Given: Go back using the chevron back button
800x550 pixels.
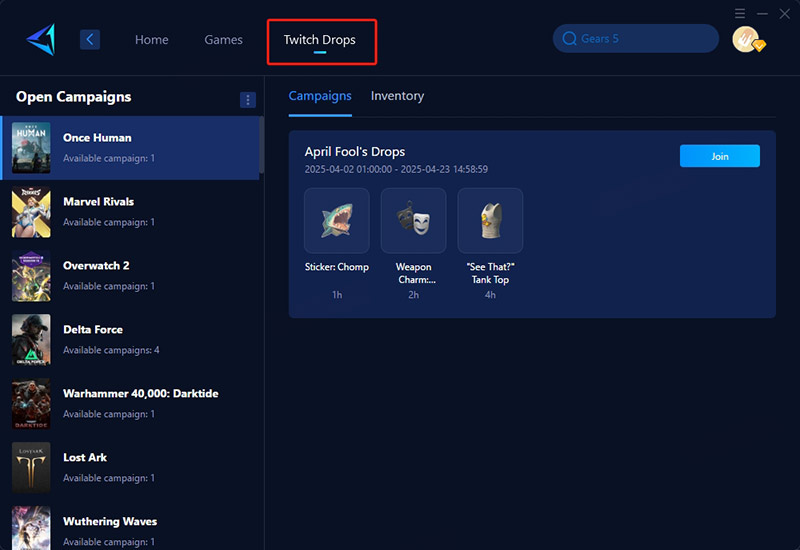Looking at the screenshot, I should (x=90, y=39).
